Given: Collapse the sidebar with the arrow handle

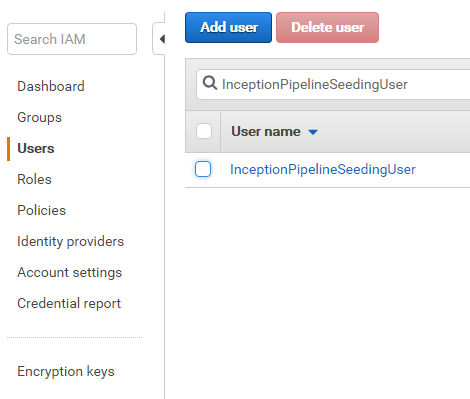Looking at the screenshot, I should pyautogui.click(x=160, y=39).
